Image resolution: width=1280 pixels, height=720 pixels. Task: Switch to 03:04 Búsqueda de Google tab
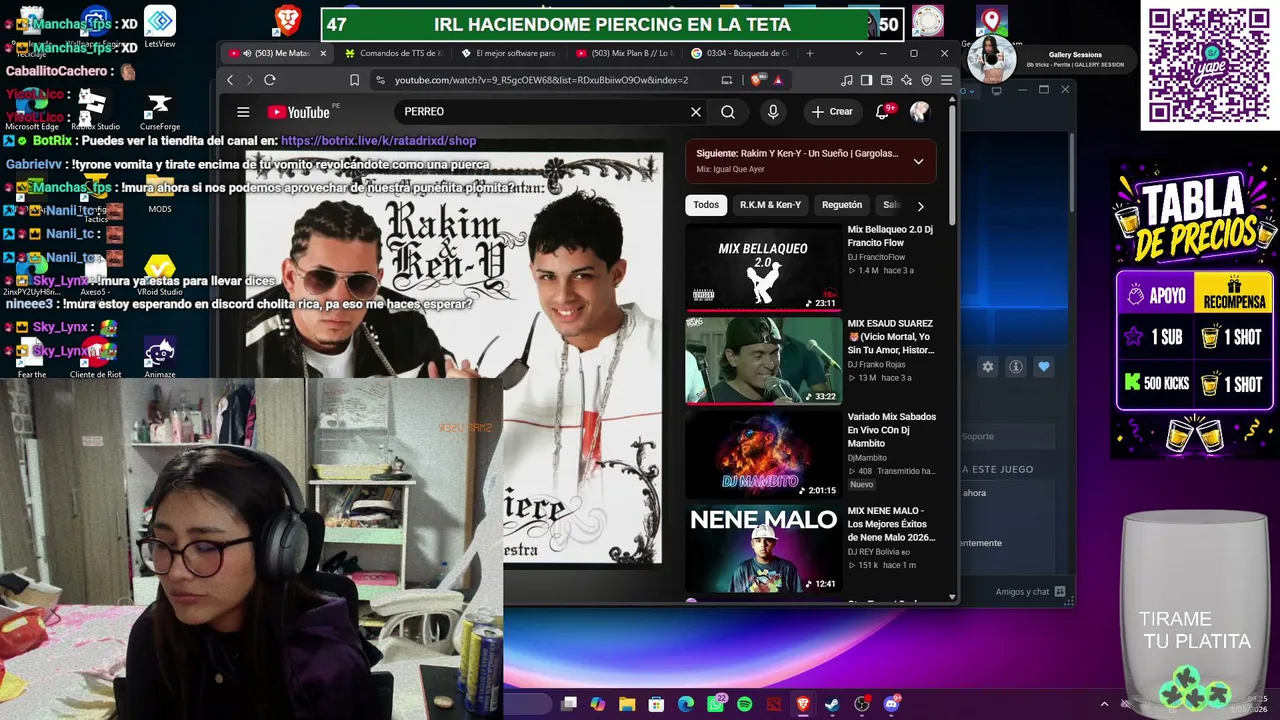coord(740,53)
